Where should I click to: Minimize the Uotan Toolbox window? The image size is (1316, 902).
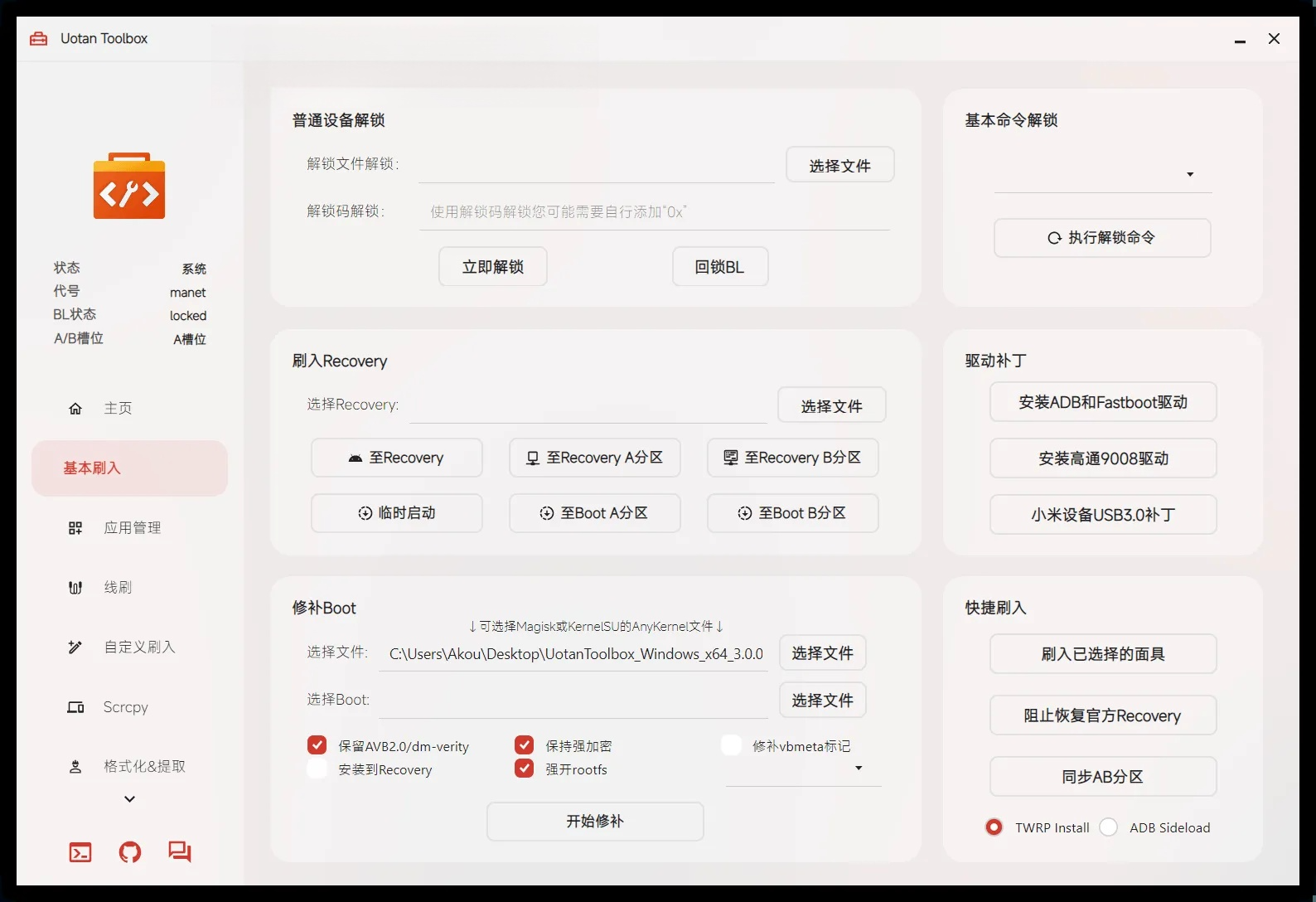click(1240, 40)
